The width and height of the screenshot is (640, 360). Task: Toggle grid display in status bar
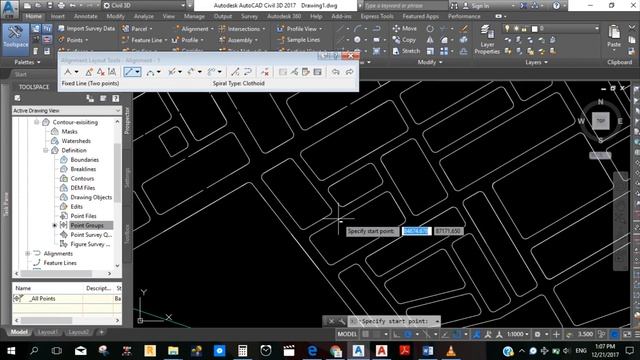[x=366, y=334]
